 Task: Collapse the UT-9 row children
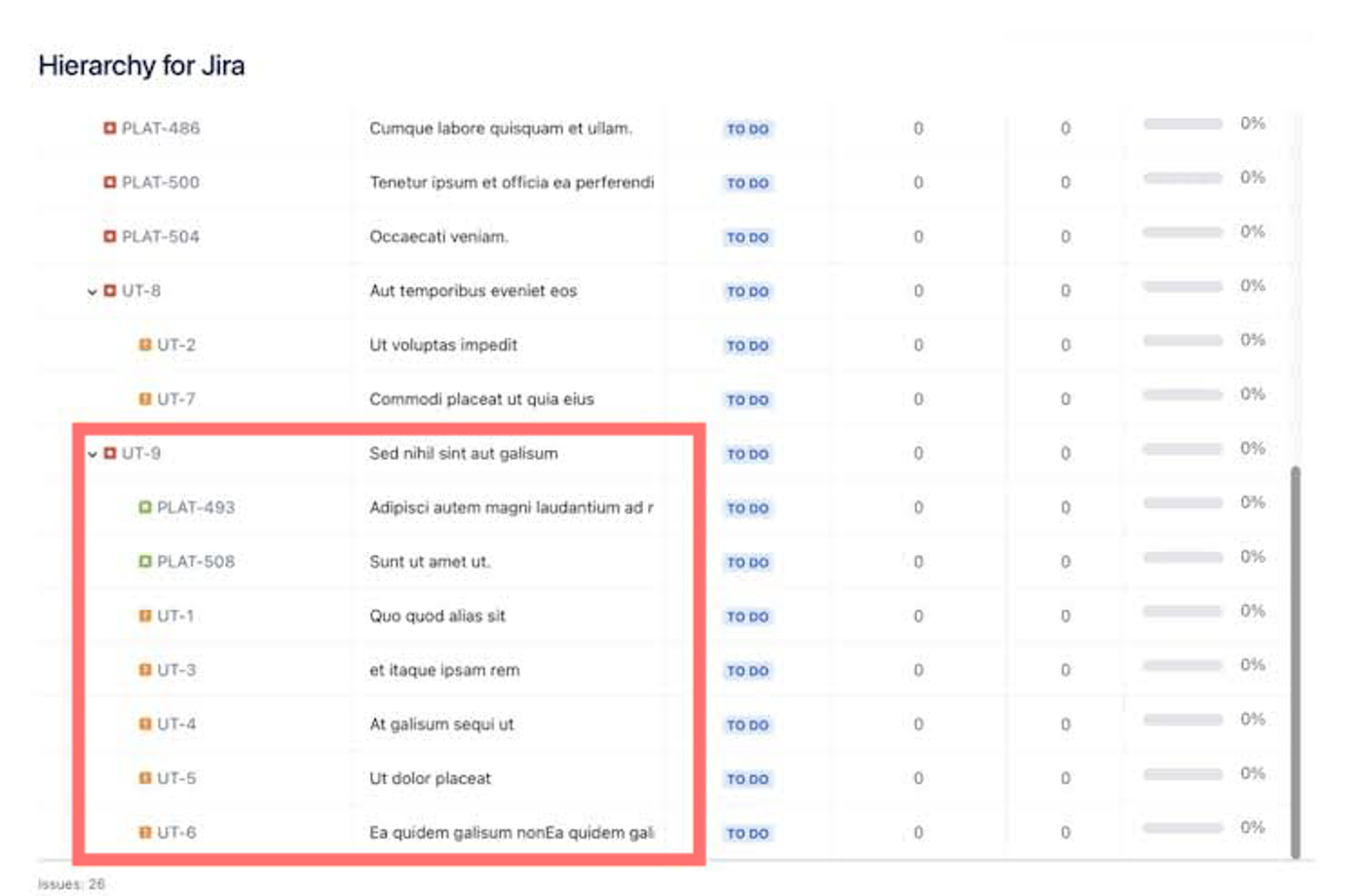click(93, 454)
